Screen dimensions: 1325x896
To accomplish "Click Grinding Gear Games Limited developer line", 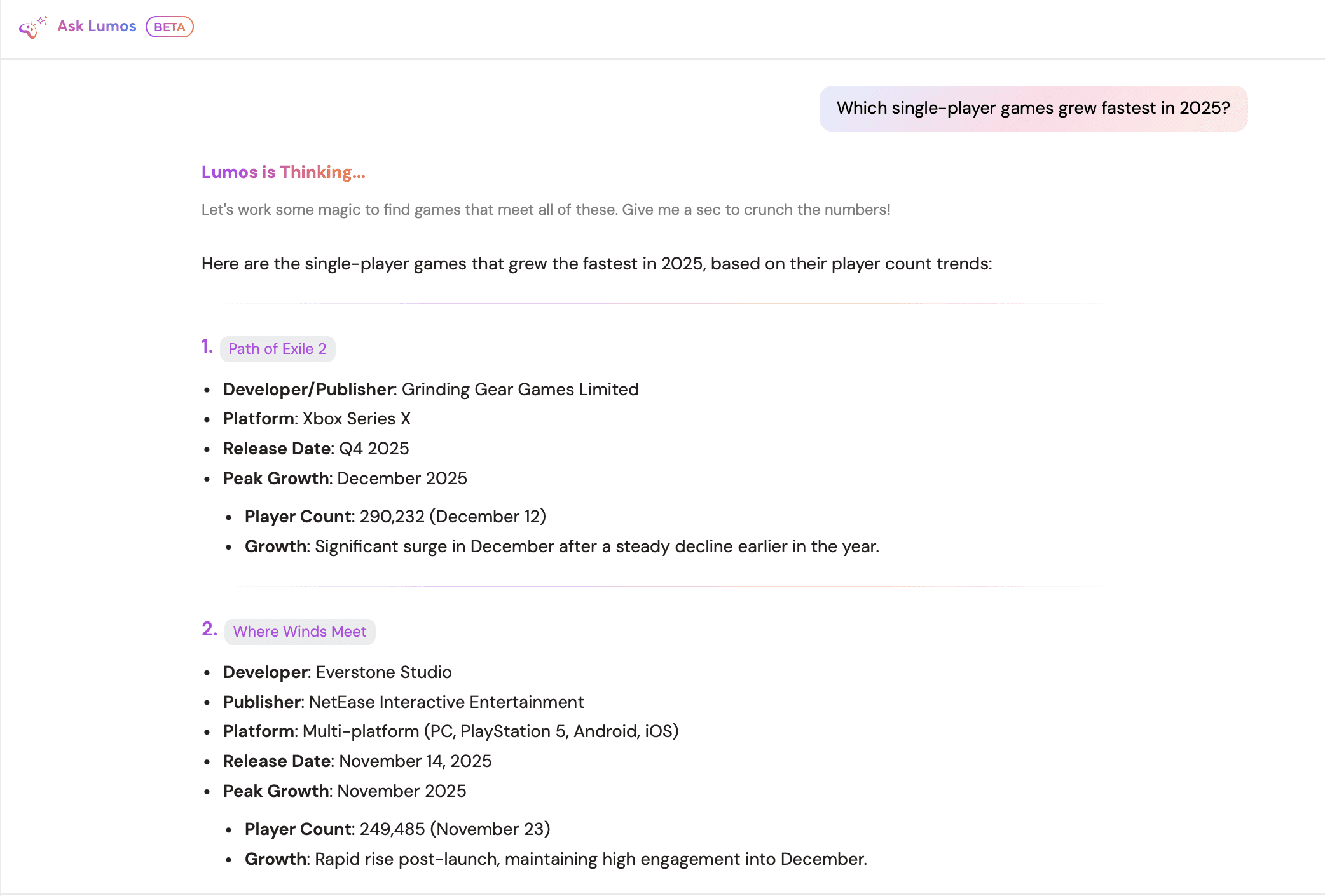I will coord(430,390).
